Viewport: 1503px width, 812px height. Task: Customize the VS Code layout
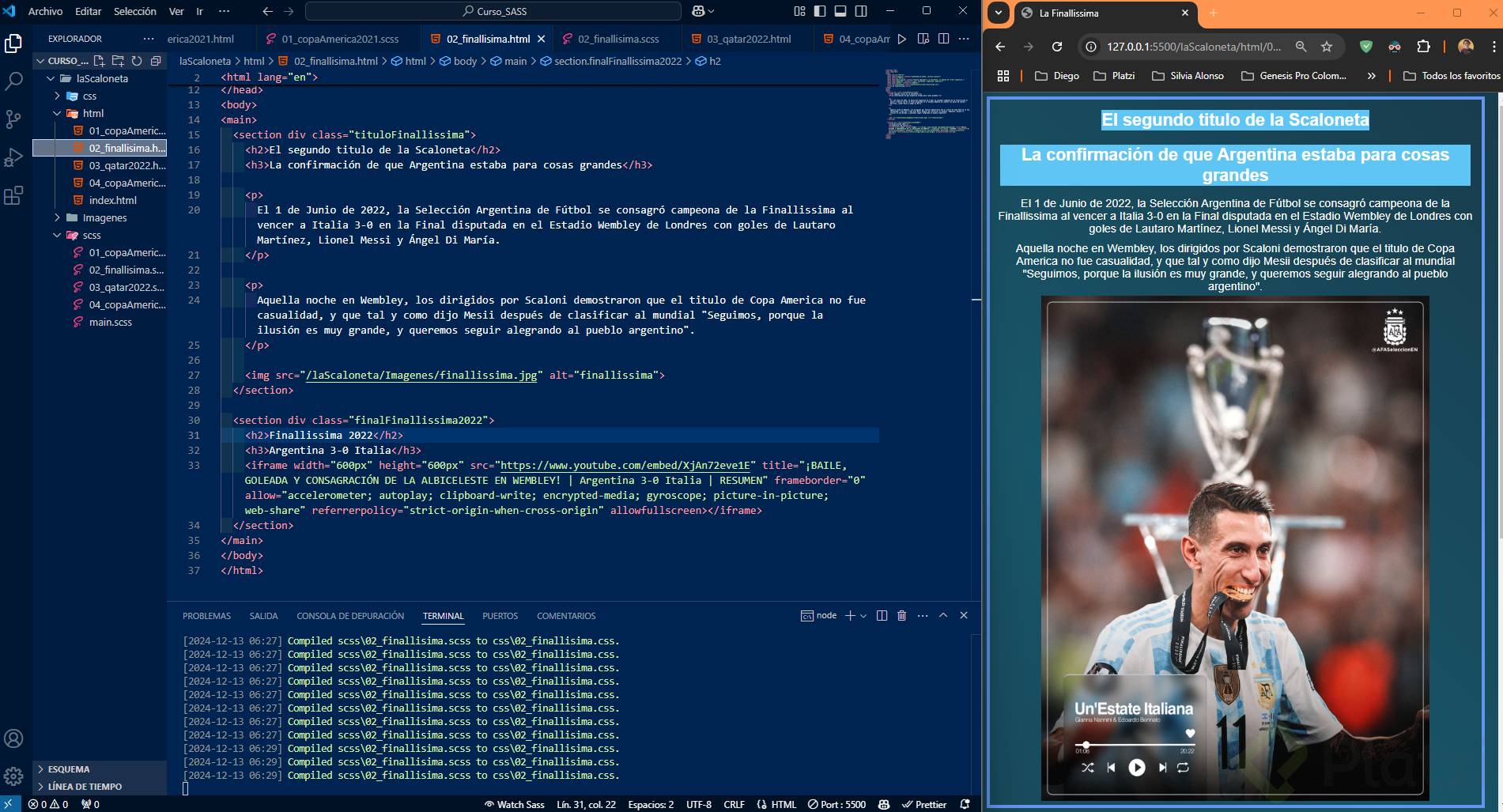point(799,11)
